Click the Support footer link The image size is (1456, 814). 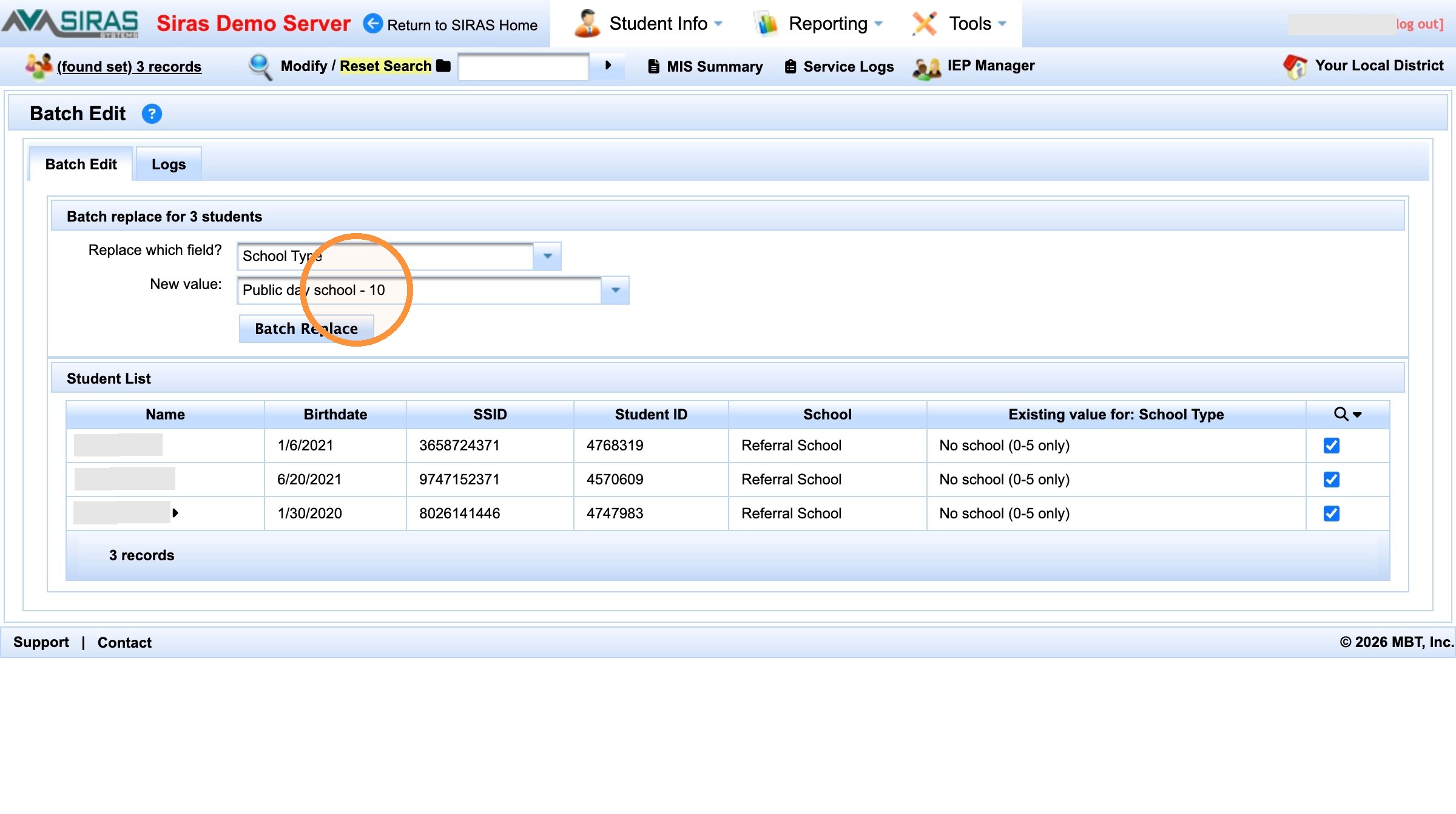(41, 642)
